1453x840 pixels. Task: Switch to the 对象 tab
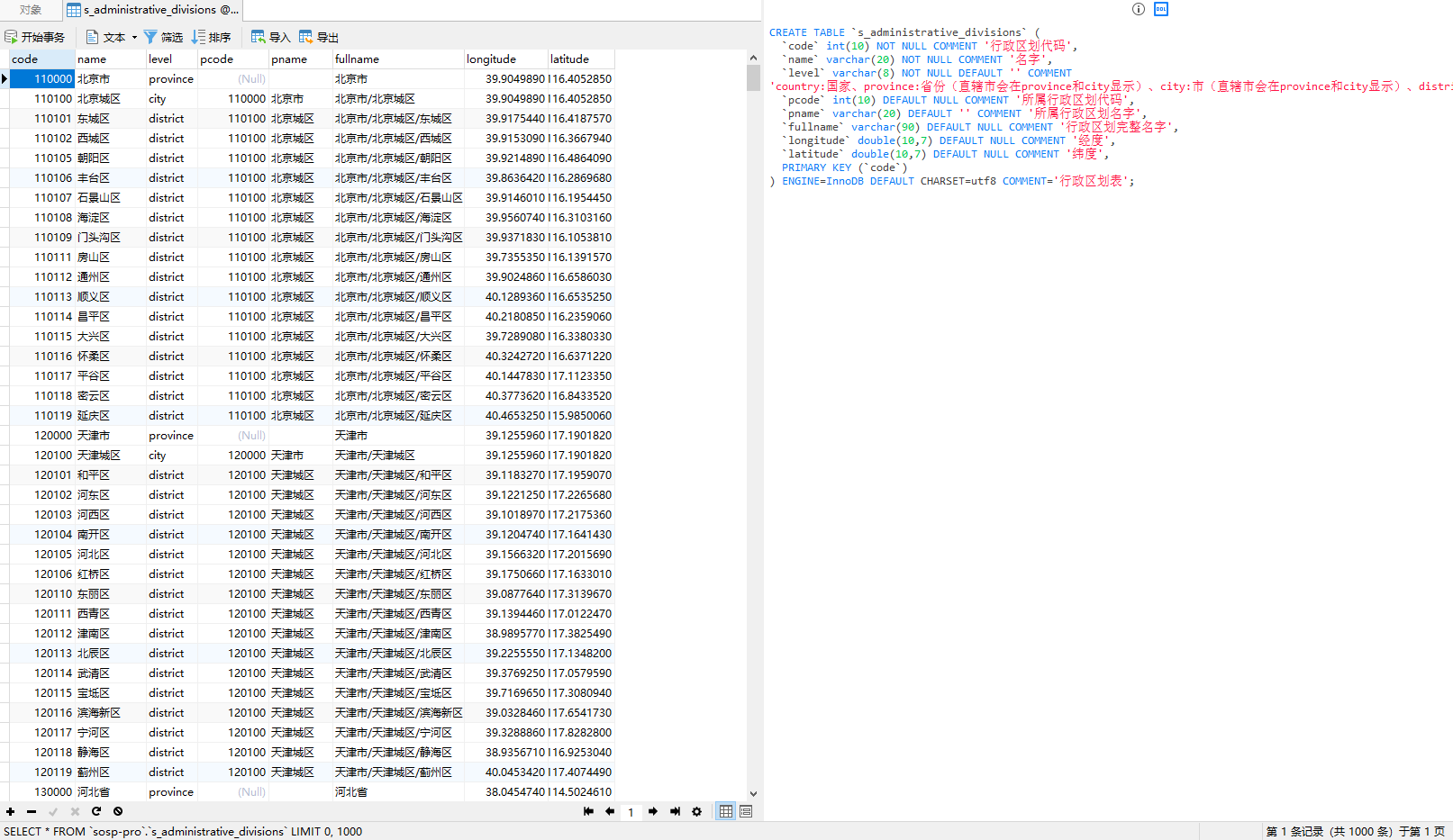click(31, 10)
